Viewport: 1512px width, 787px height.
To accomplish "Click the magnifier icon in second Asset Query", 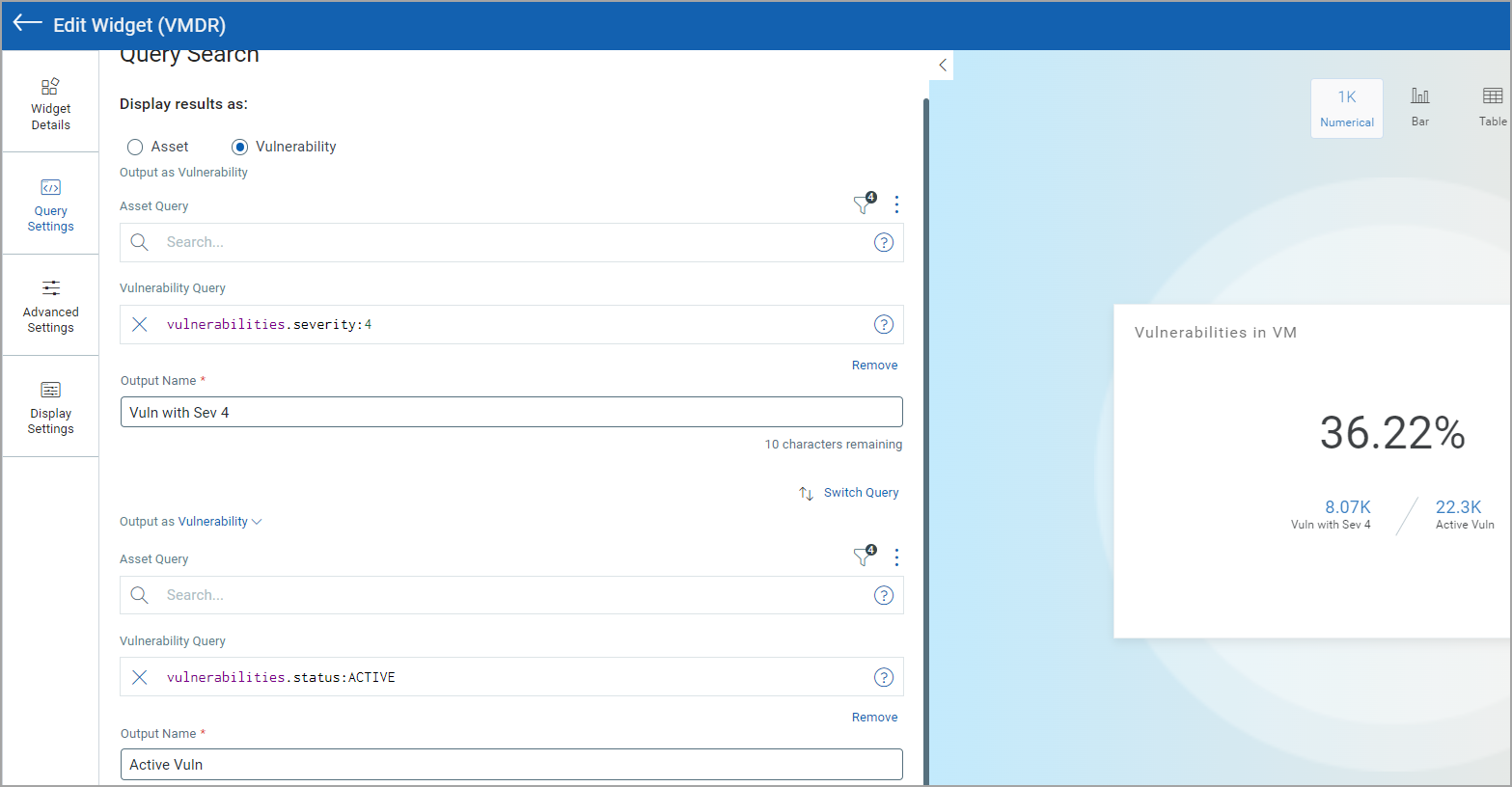I will (140, 595).
